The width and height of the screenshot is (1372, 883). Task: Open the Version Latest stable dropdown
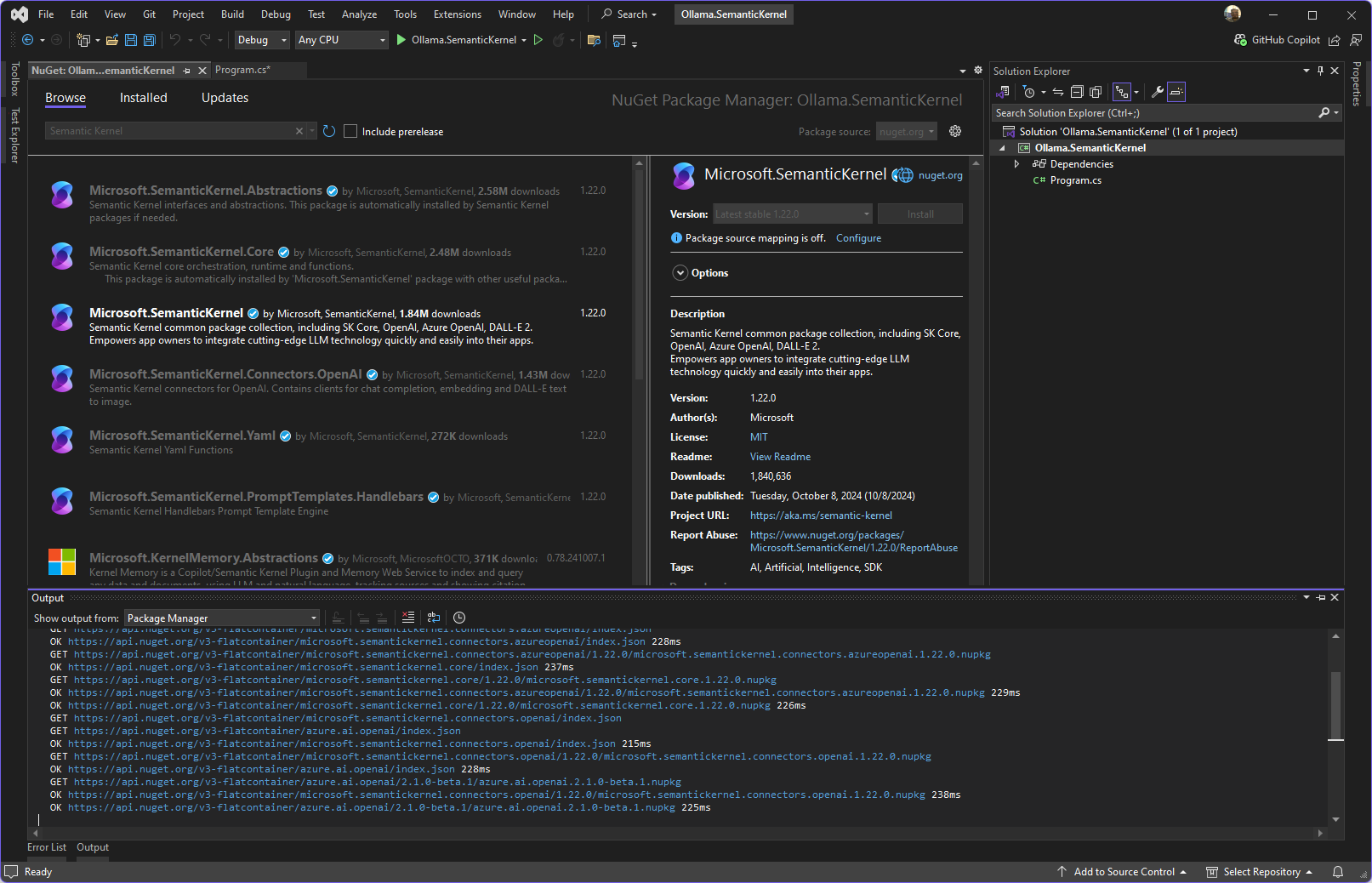[793, 214]
